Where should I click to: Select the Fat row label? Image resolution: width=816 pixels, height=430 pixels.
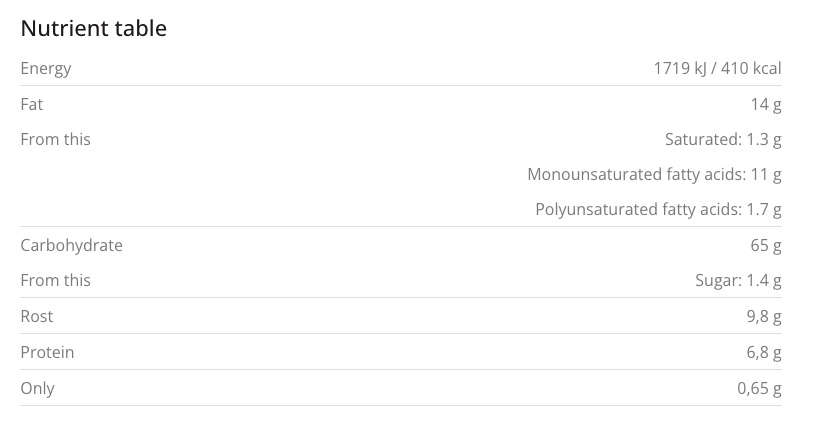point(32,104)
